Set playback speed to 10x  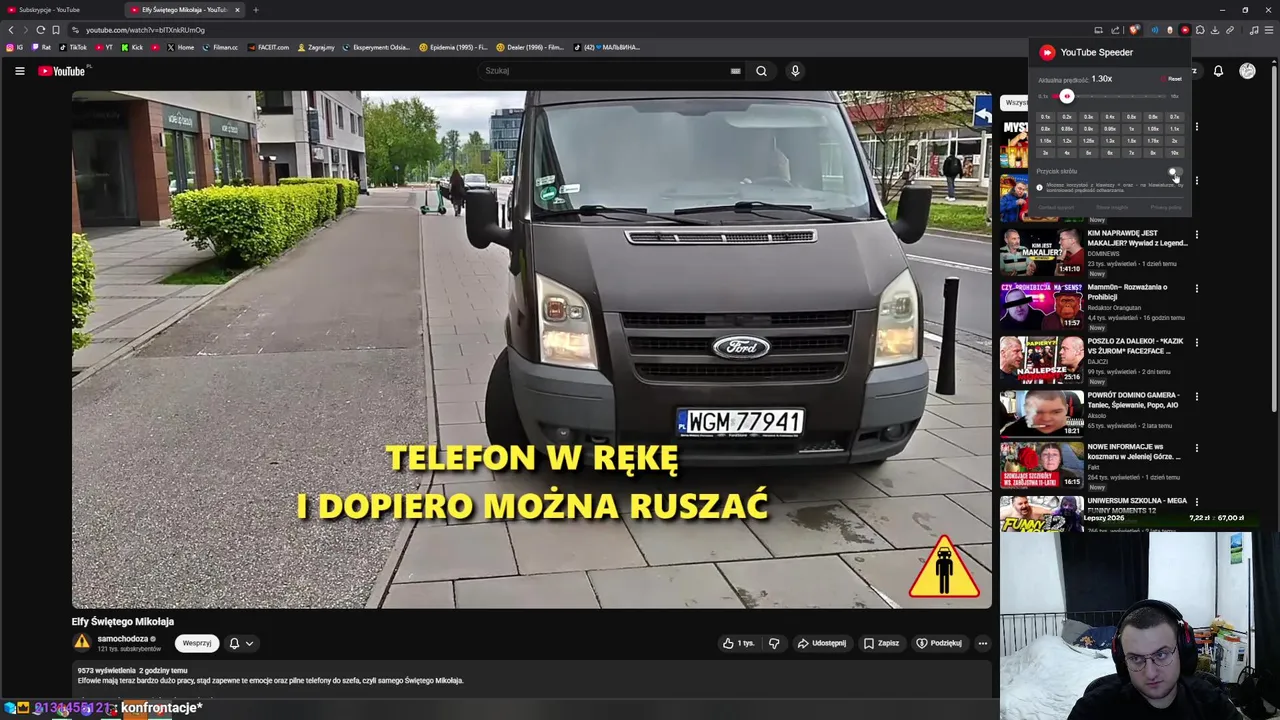pyautogui.click(x=1174, y=153)
